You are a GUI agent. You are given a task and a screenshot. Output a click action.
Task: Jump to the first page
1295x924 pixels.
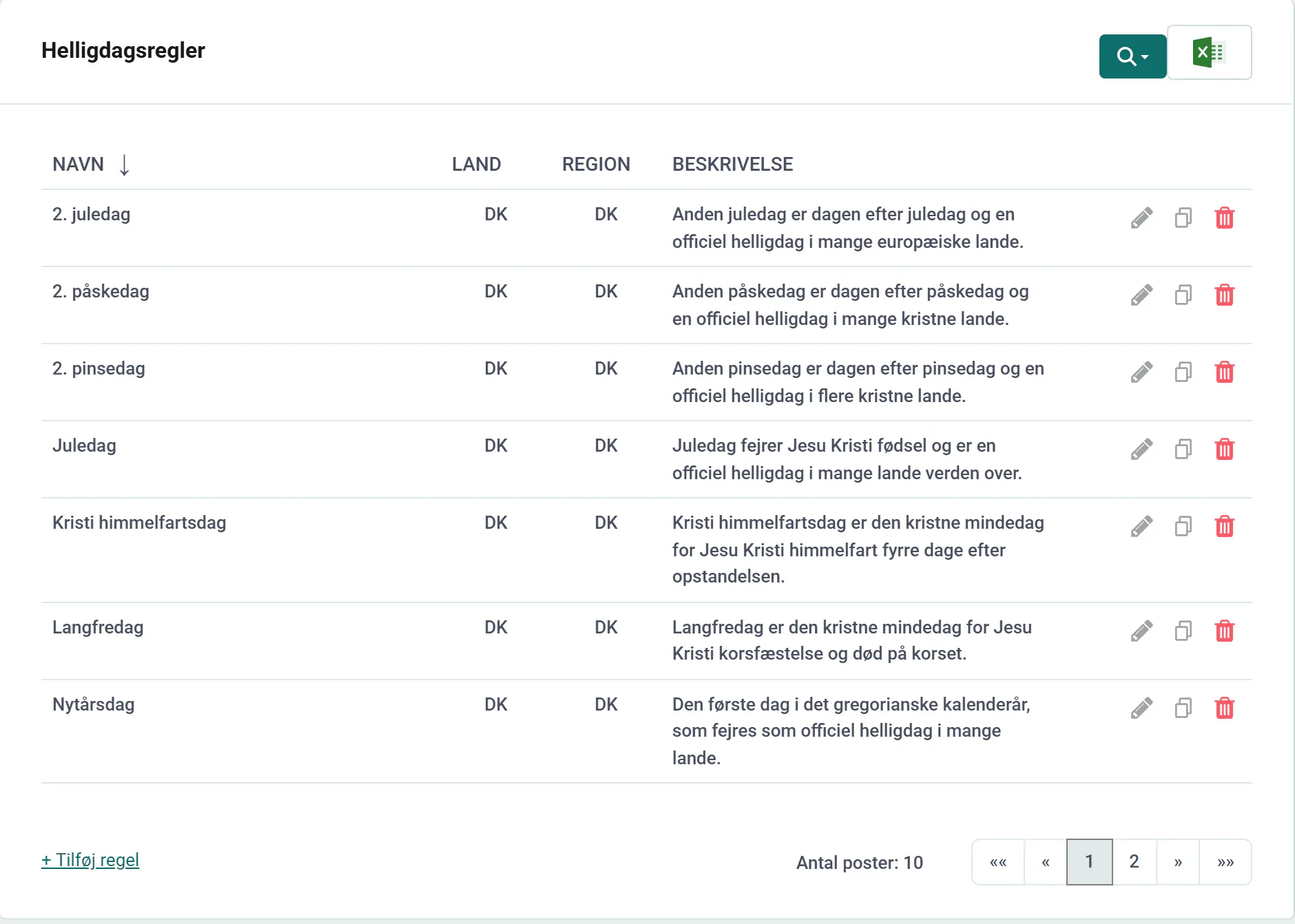[998, 862]
